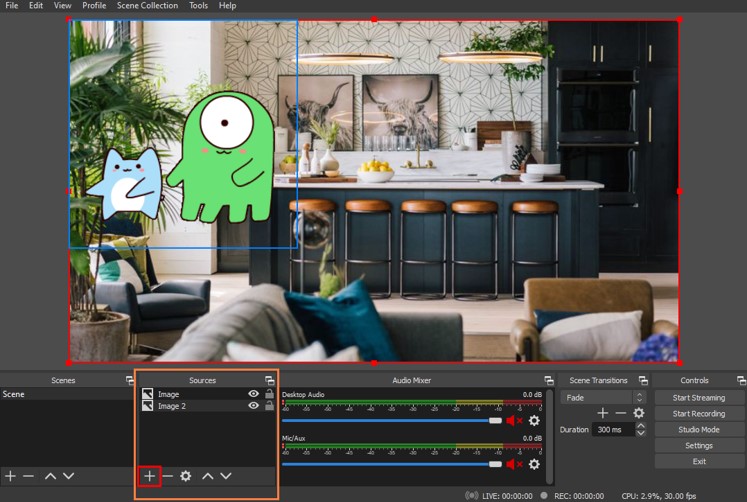The image size is (747, 502).
Task: Add a new source with plus icon
Action: click(149, 477)
